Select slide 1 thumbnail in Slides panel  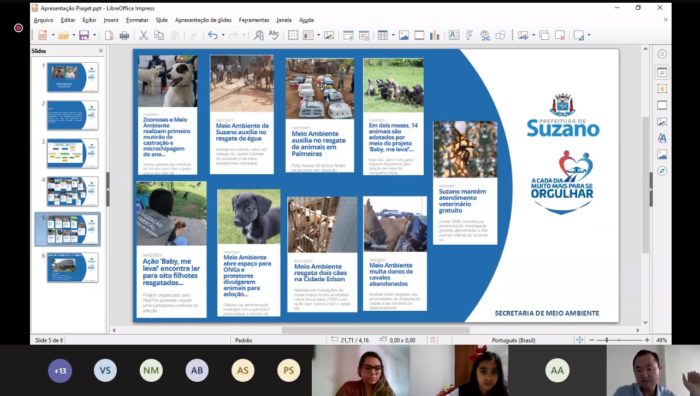pyautogui.click(x=72, y=77)
